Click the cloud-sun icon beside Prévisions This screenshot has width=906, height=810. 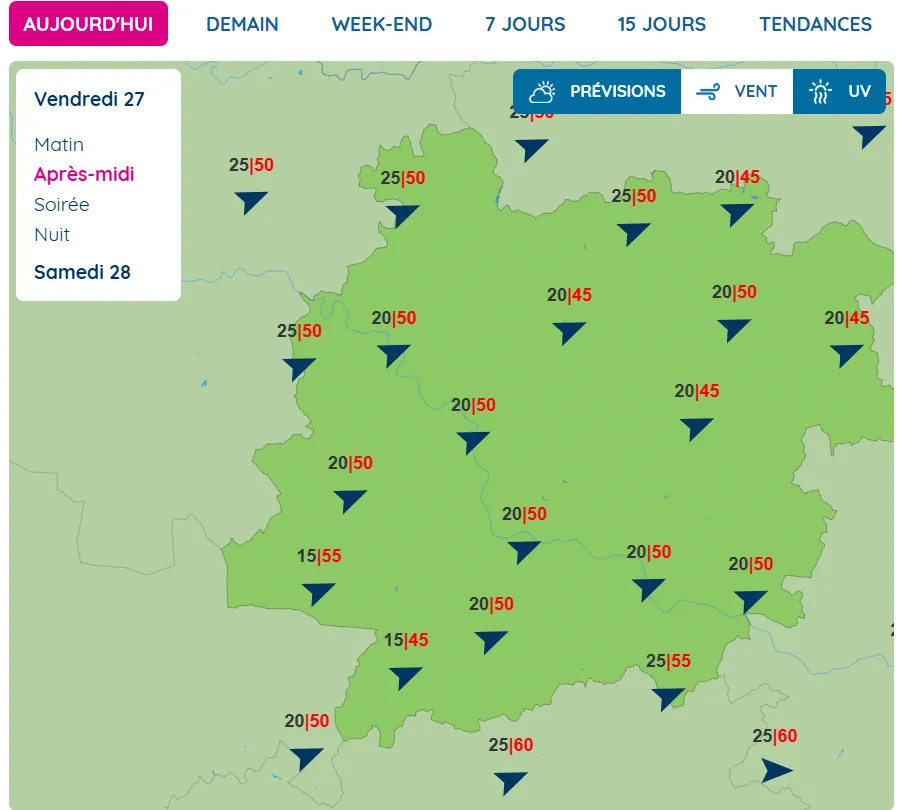click(x=542, y=92)
